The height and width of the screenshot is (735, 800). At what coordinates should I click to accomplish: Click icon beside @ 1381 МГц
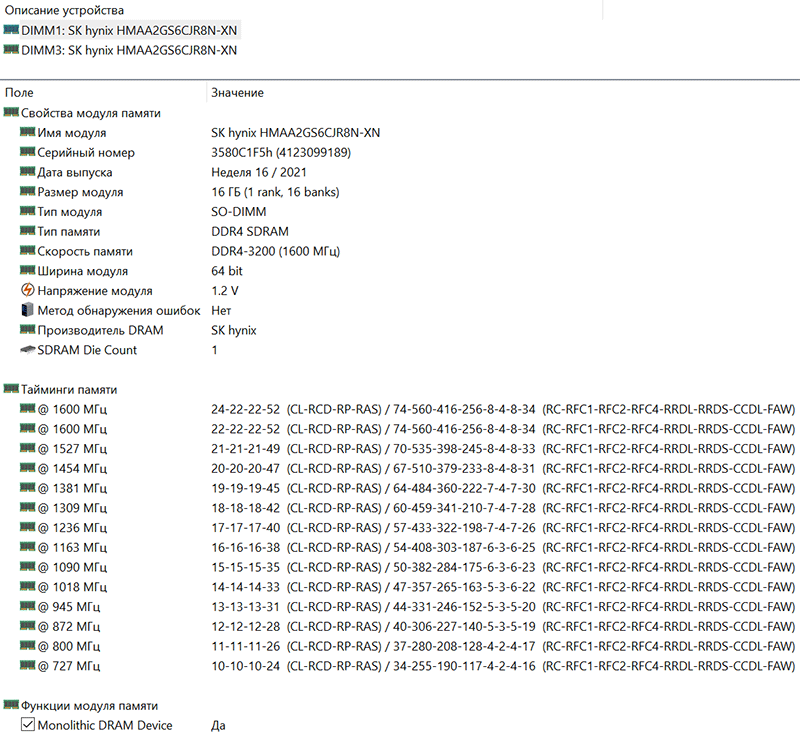(x=27, y=488)
